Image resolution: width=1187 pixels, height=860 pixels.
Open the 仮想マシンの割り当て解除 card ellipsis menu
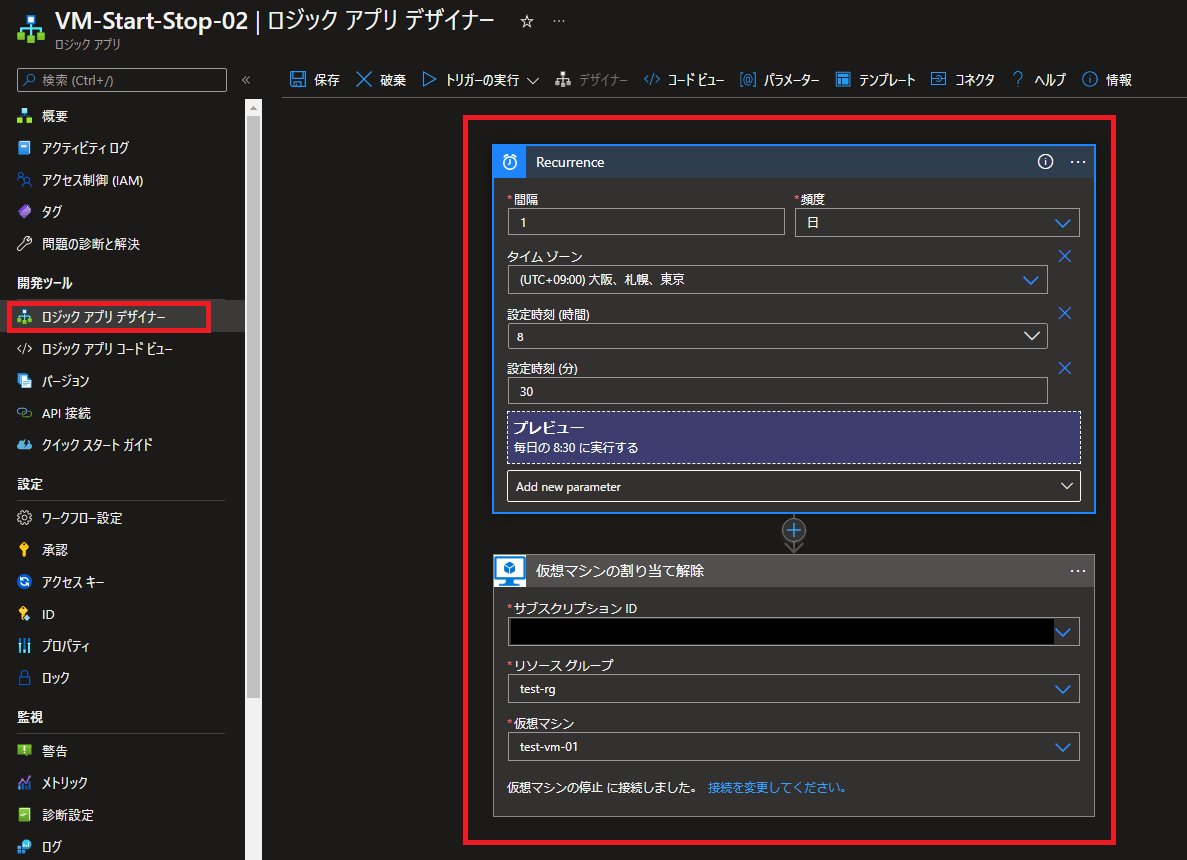(x=1078, y=571)
